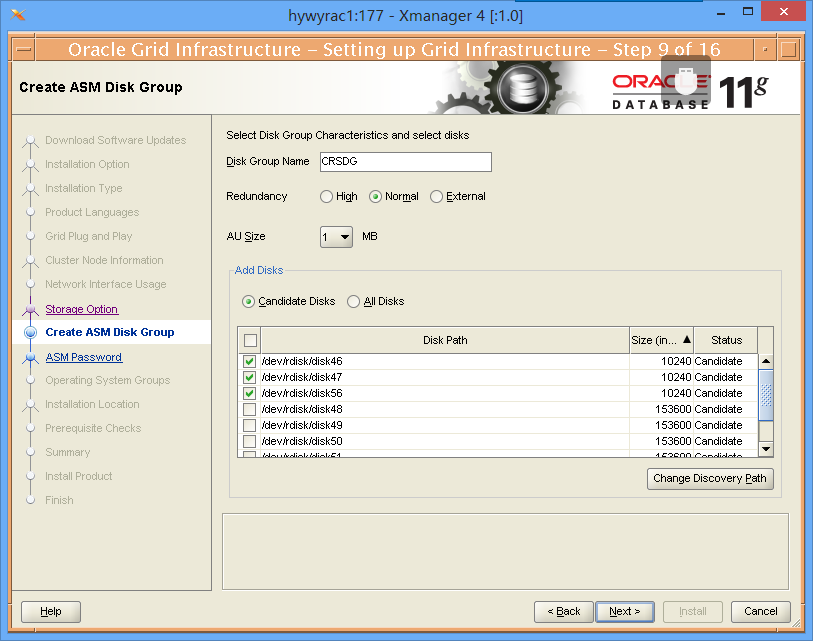
Task: Click the Installation Type step
Action: [x=83, y=188]
